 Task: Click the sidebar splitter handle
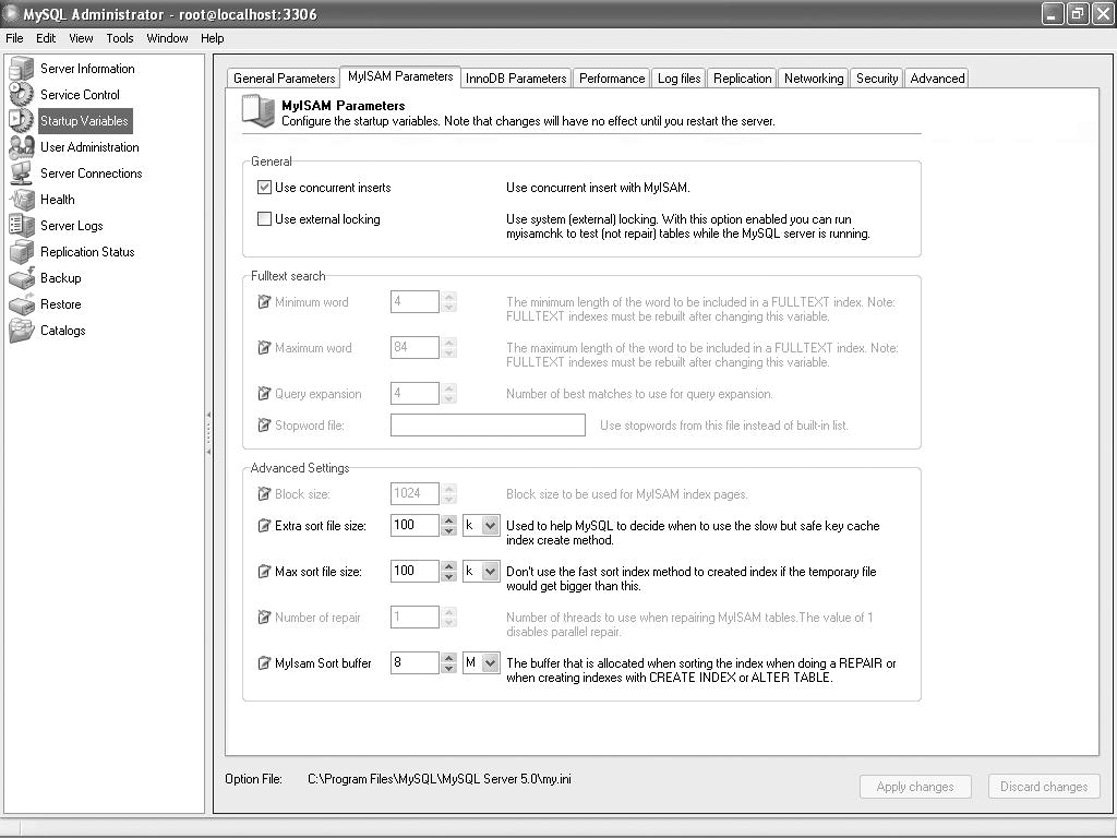[208, 433]
